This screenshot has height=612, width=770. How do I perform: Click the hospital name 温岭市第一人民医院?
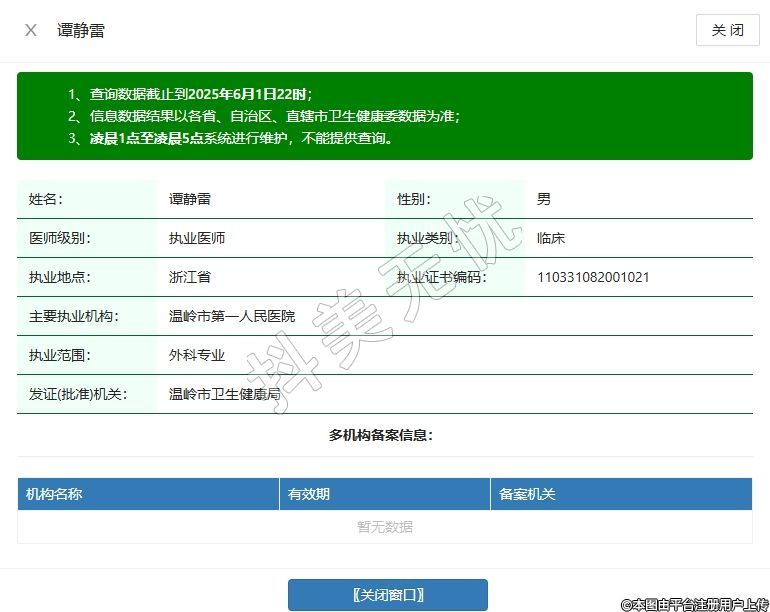point(232,316)
